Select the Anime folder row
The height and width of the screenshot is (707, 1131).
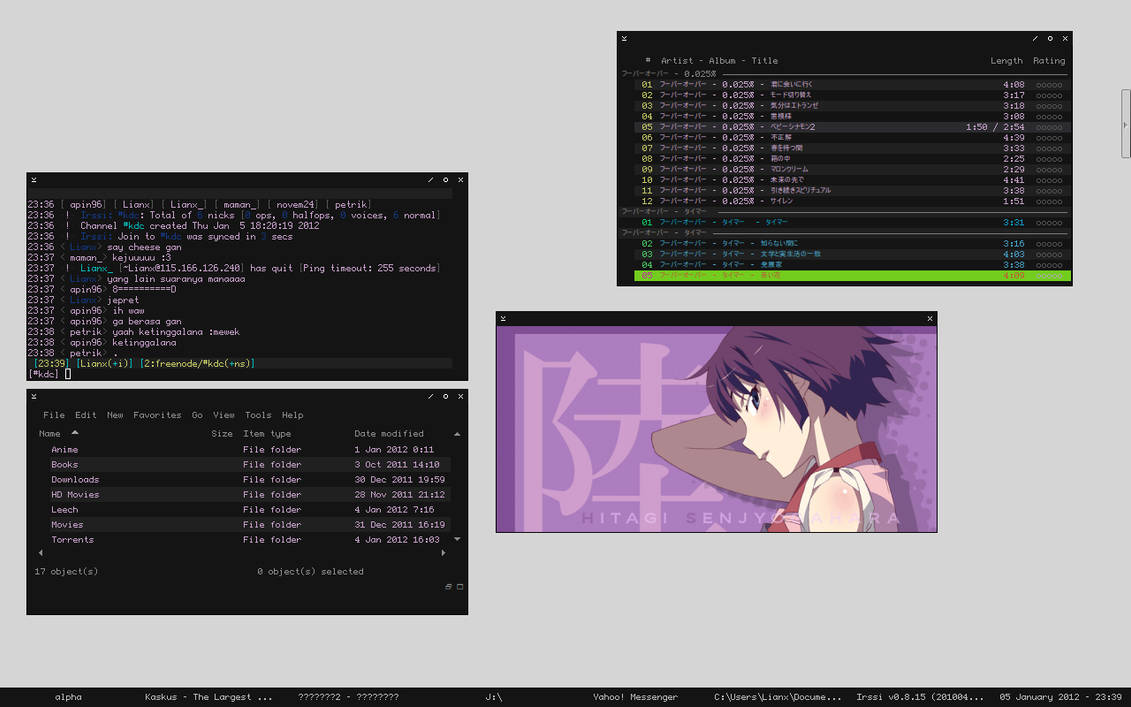(243, 449)
